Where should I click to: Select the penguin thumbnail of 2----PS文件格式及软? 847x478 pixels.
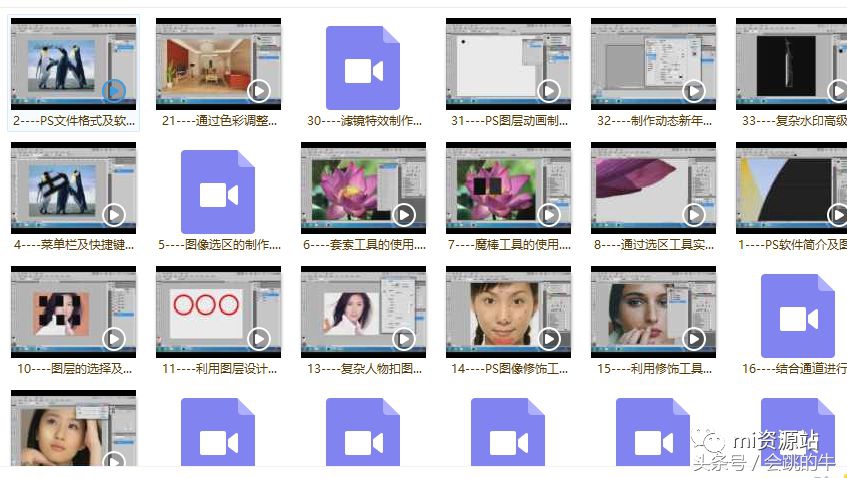tap(73, 64)
